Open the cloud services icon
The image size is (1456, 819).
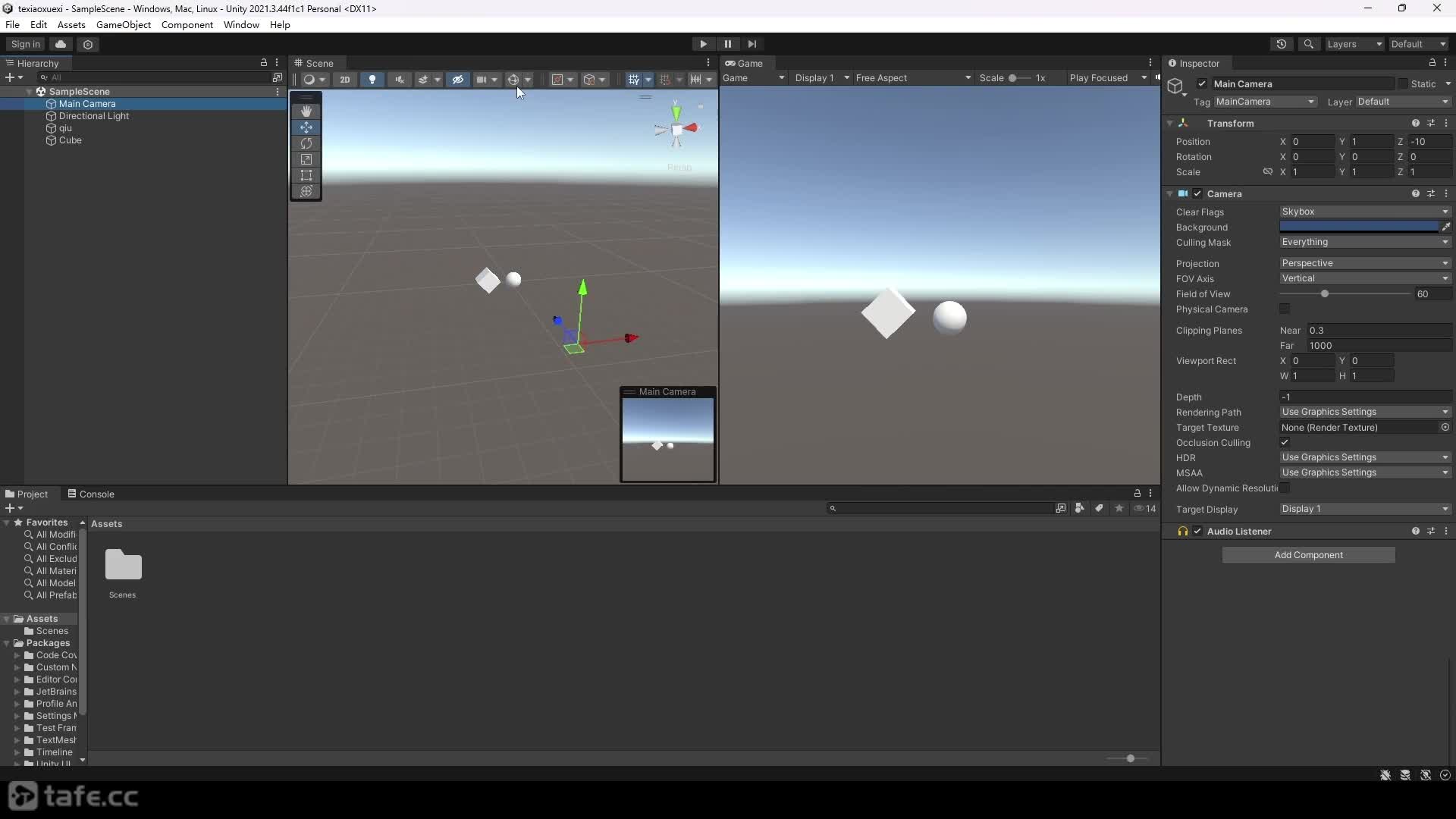click(x=61, y=44)
